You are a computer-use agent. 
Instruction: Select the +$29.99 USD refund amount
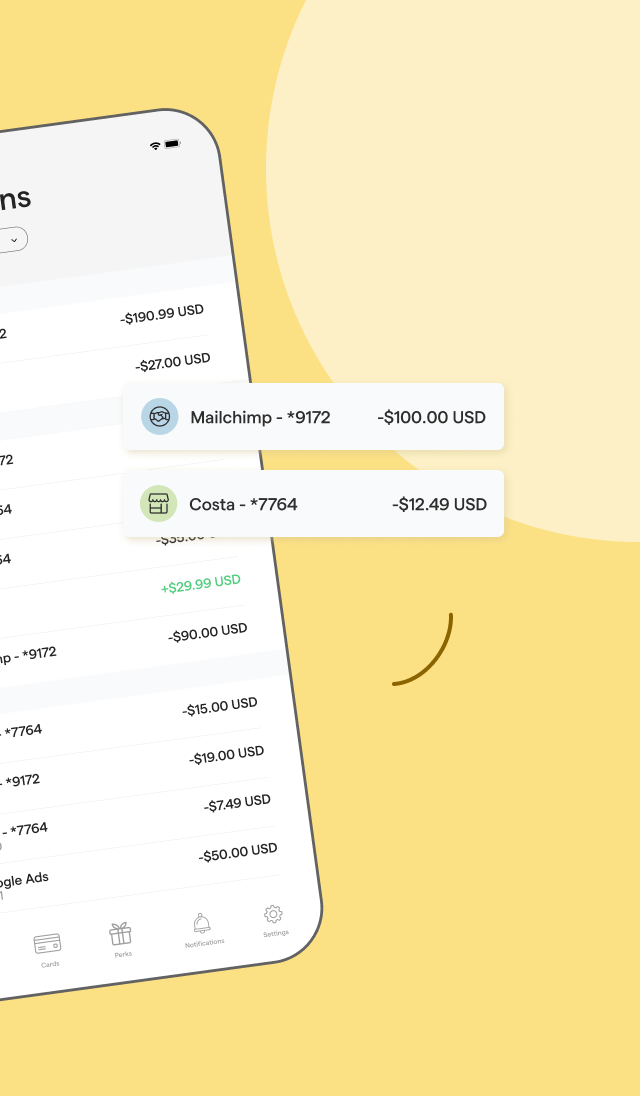[201, 584]
